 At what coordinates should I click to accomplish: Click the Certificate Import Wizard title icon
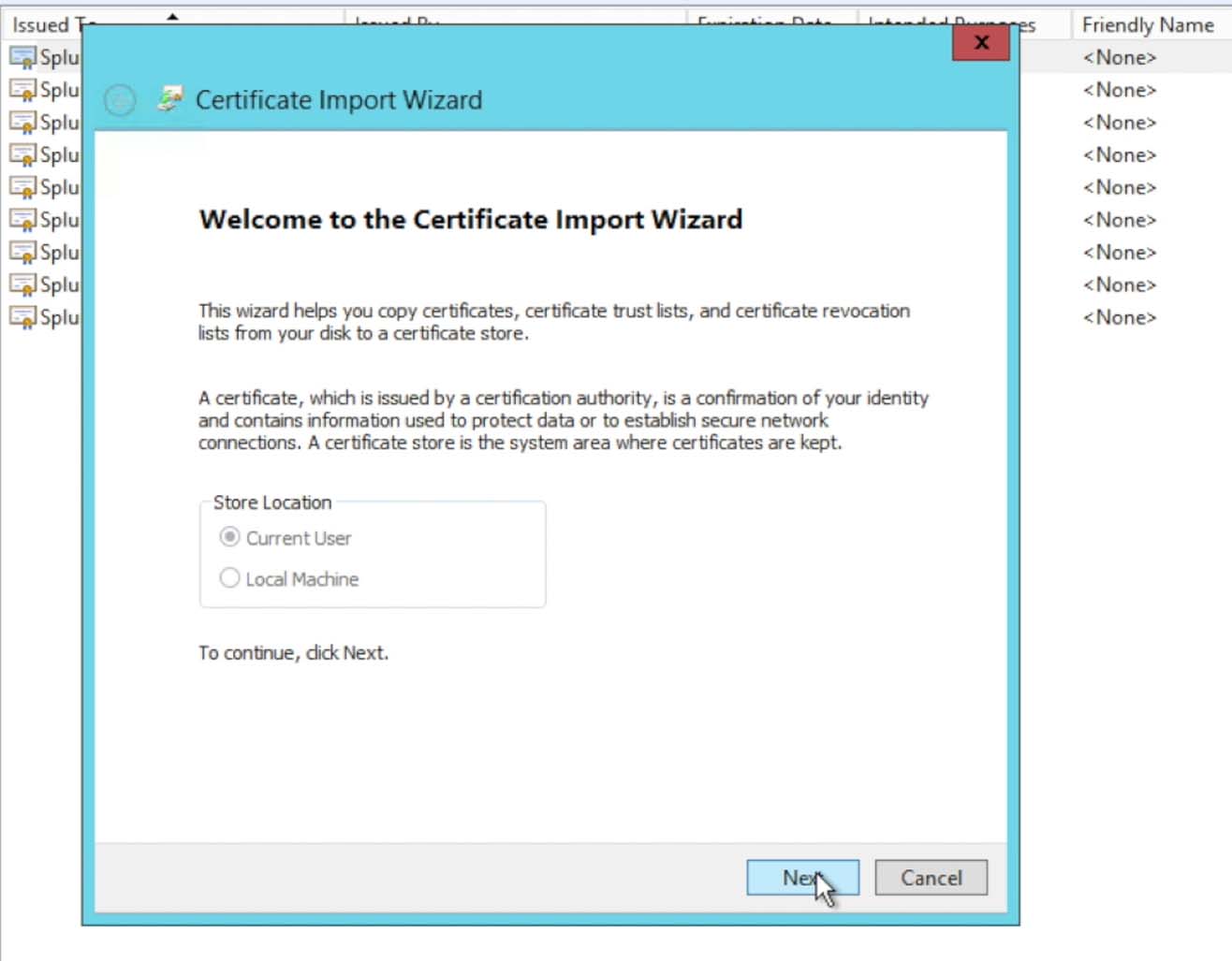click(170, 99)
